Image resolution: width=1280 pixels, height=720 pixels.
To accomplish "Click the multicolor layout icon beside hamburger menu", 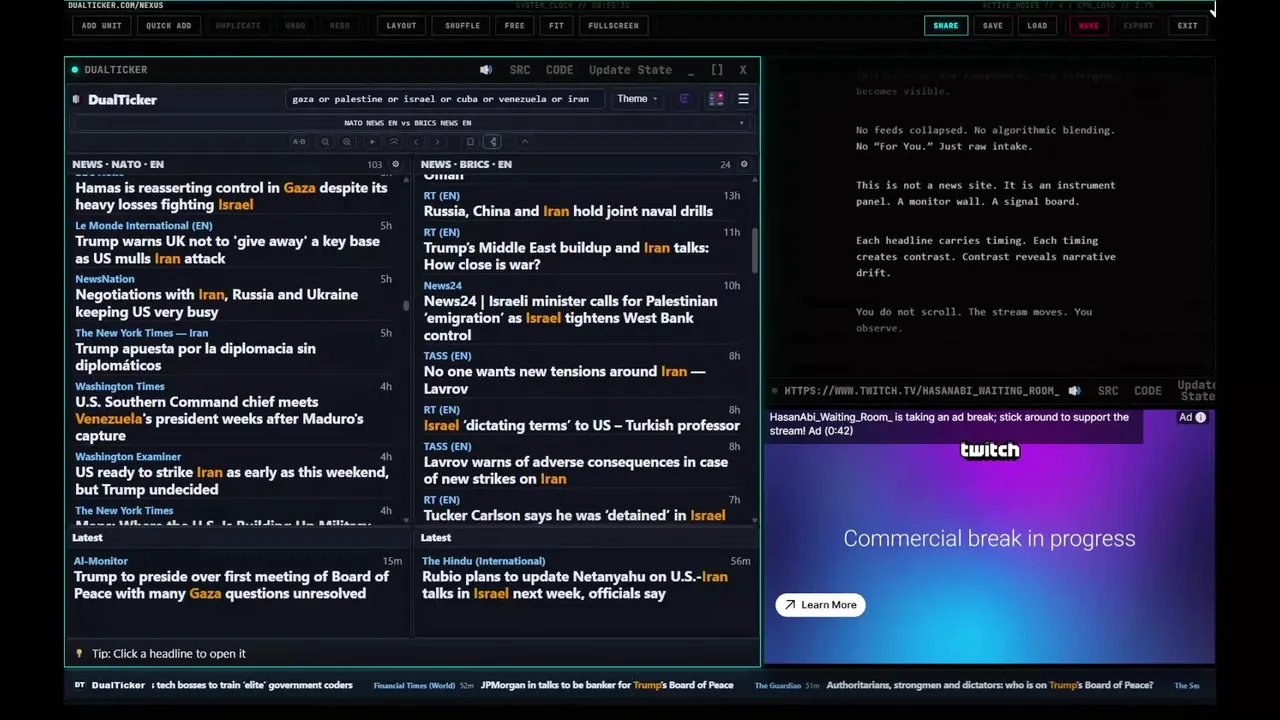I will pyautogui.click(x=716, y=99).
